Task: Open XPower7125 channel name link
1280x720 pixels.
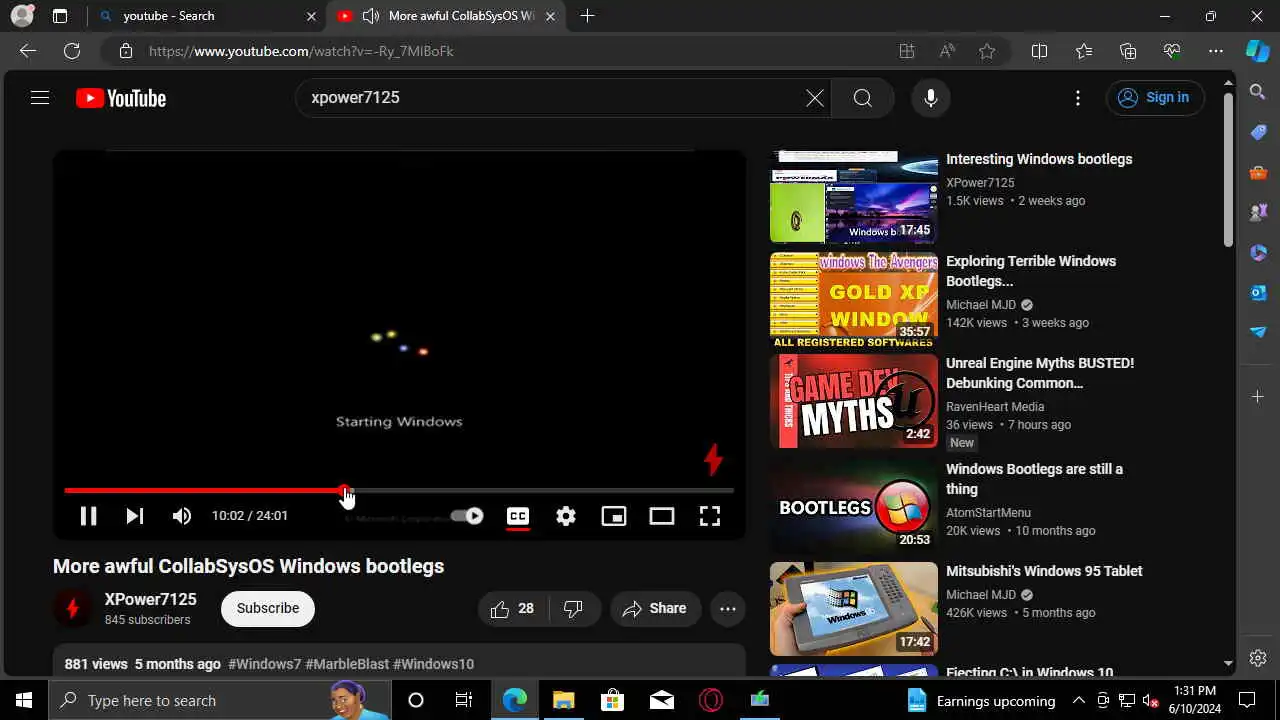Action: pos(151,600)
